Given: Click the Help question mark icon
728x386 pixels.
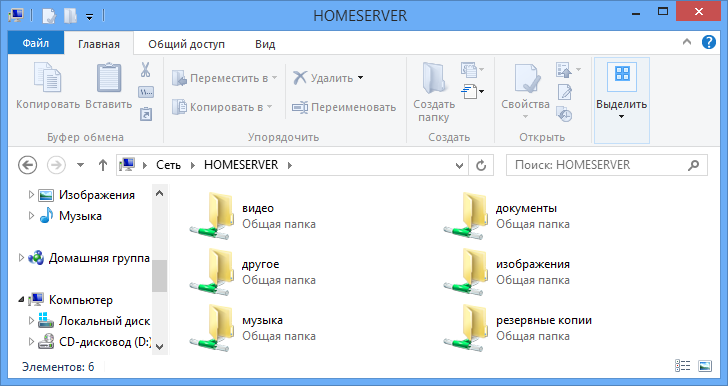Looking at the screenshot, I should pyautogui.click(x=708, y=42).
